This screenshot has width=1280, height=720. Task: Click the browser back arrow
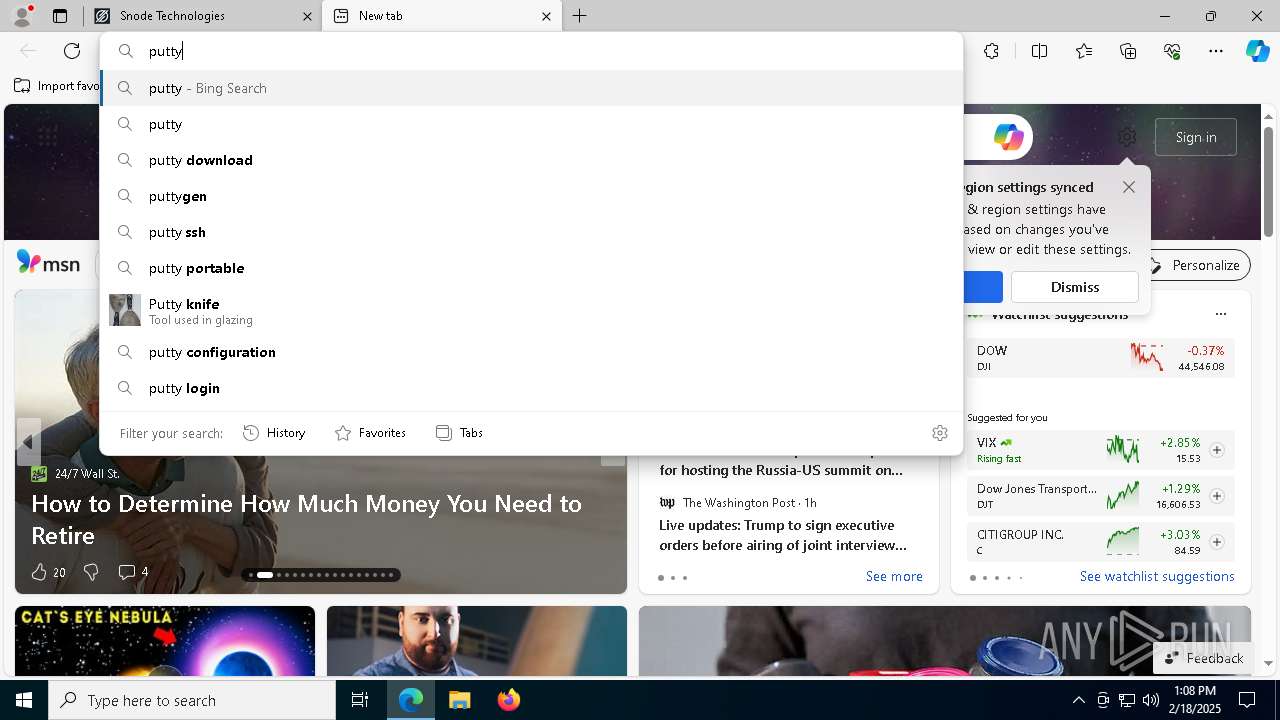coord(28,51)
